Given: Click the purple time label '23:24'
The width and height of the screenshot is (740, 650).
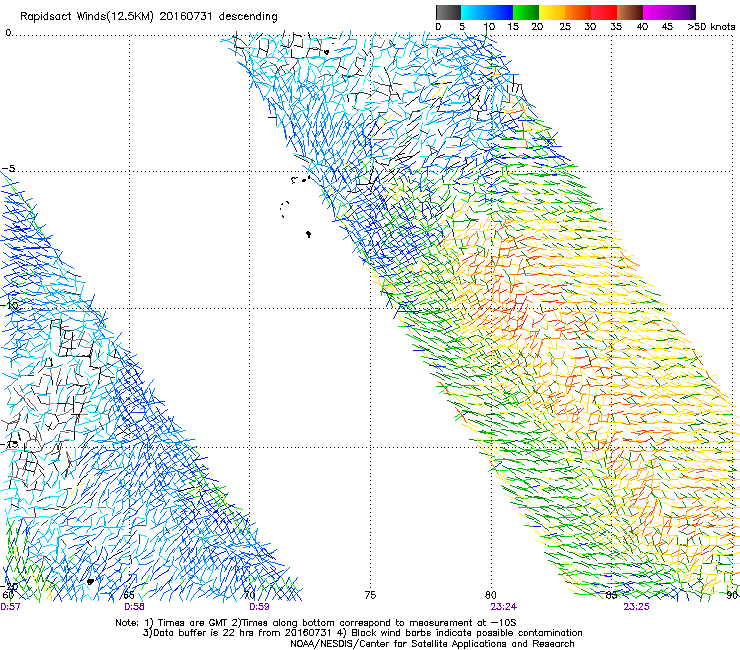Looking at the screenshot, I should coord(504,607).
